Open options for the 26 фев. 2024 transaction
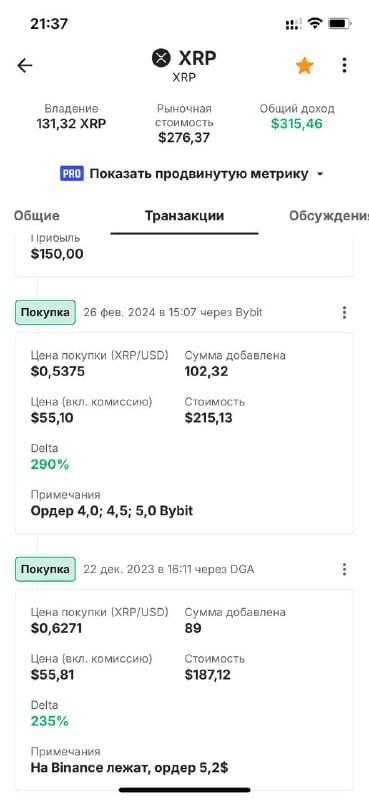Screen dimensions: 369x800 point(345,312)
